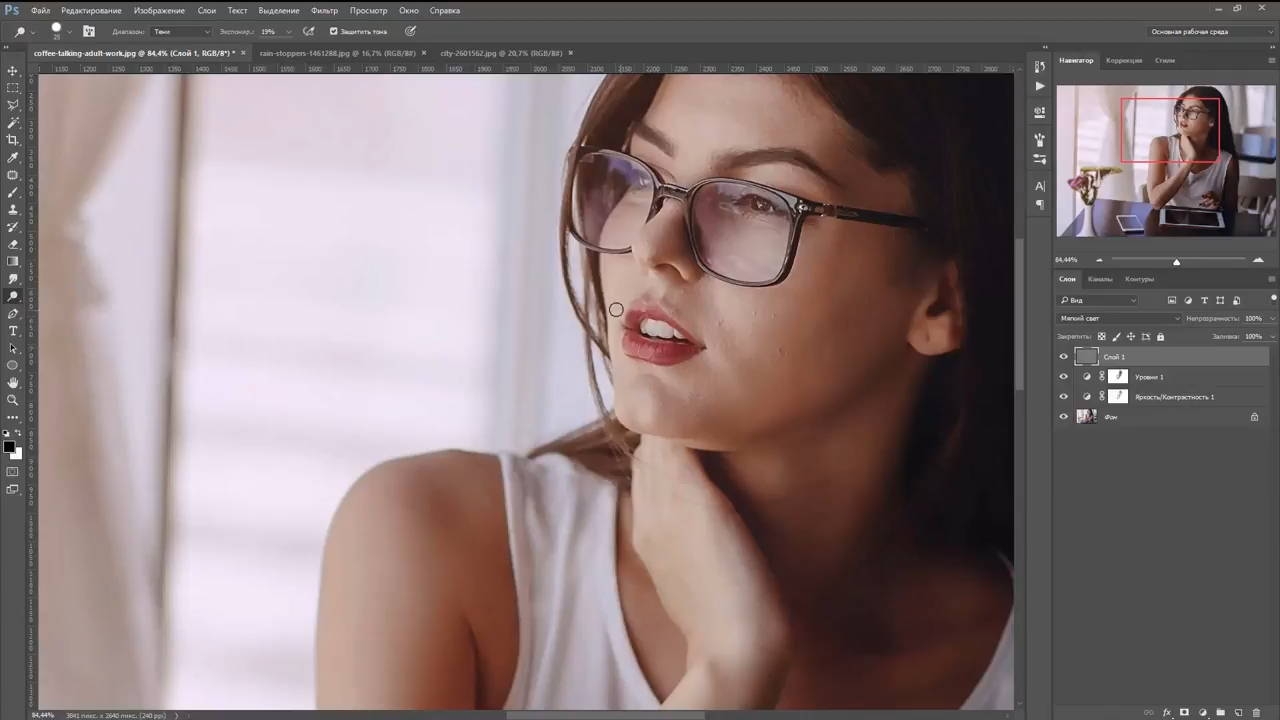
Task: Open the blend mode dropdown Мягкий свет
Action: click(1119, 318)
